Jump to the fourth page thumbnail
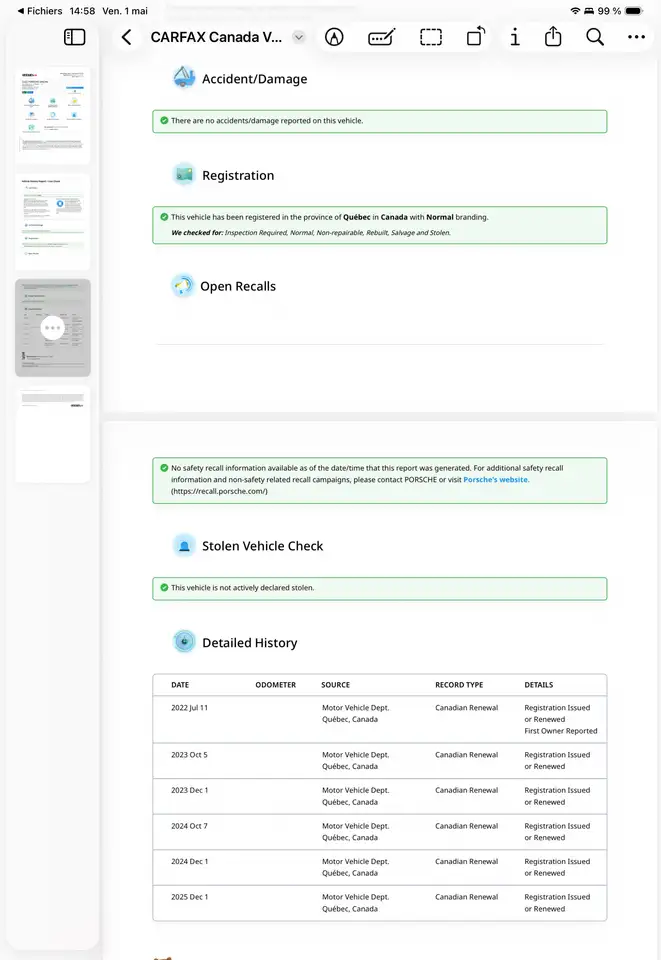 53,433
